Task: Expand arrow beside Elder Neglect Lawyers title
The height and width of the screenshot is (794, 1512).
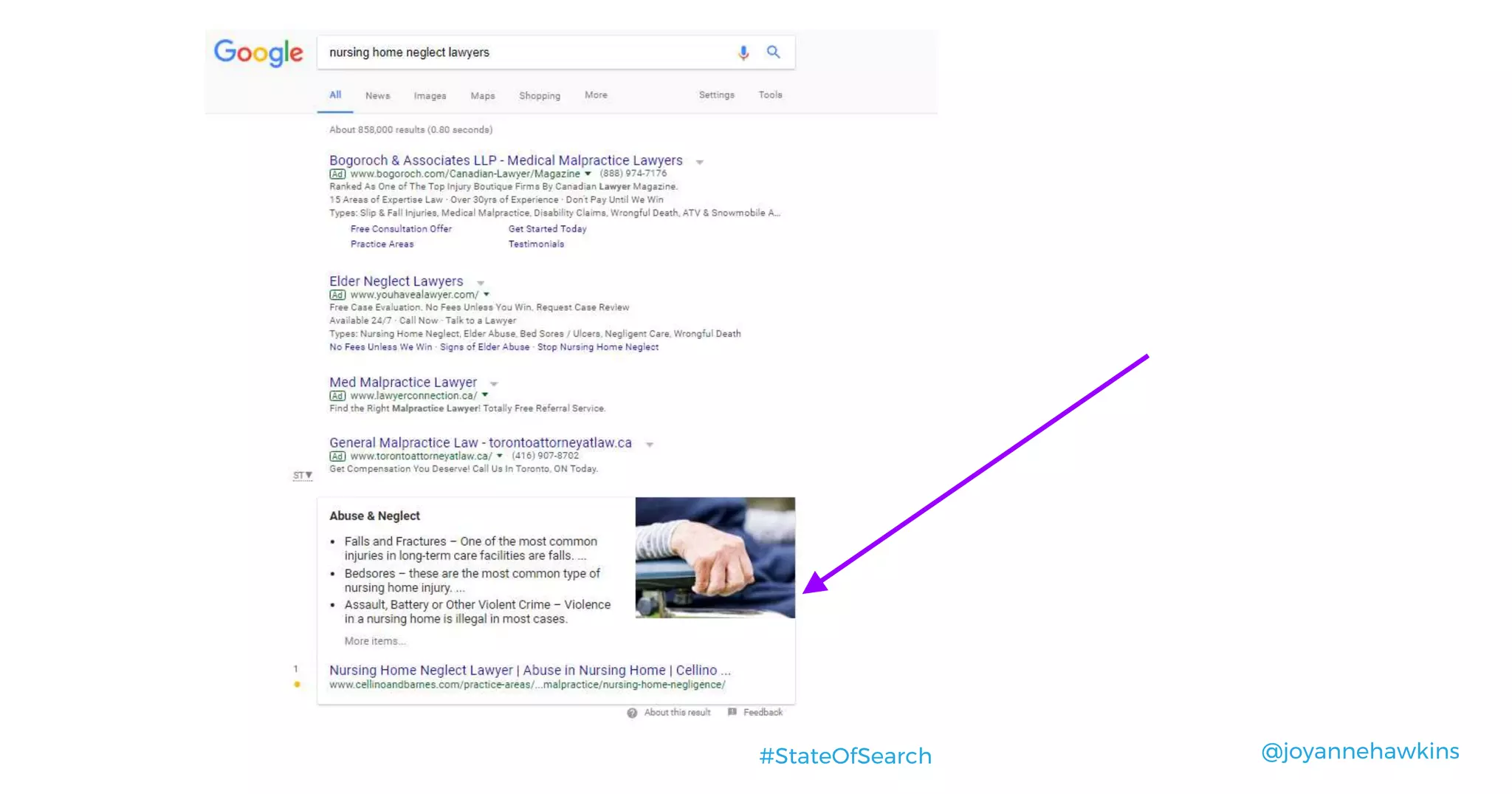Action: 481,283
